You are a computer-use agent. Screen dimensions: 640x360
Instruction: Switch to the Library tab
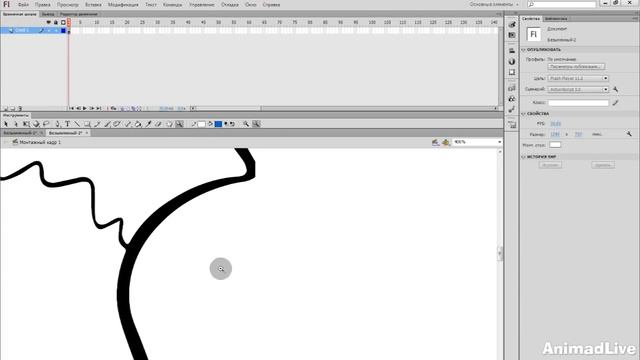tap(556, 19)
